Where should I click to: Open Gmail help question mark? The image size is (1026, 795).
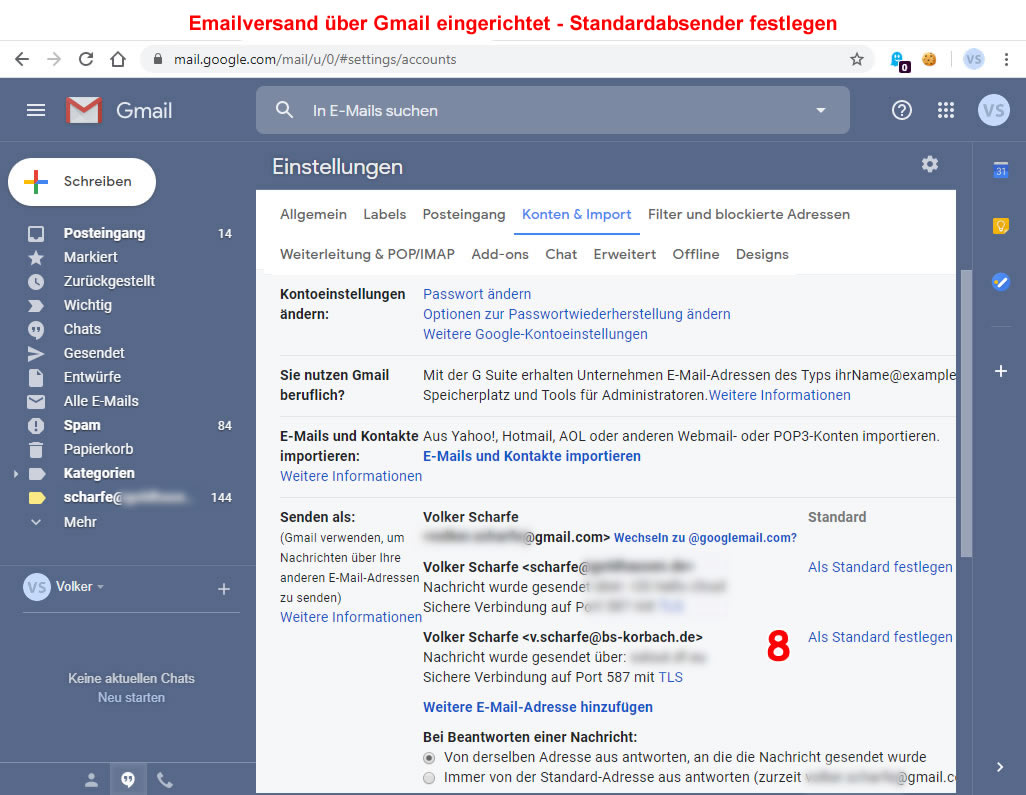tap(902, 110)
